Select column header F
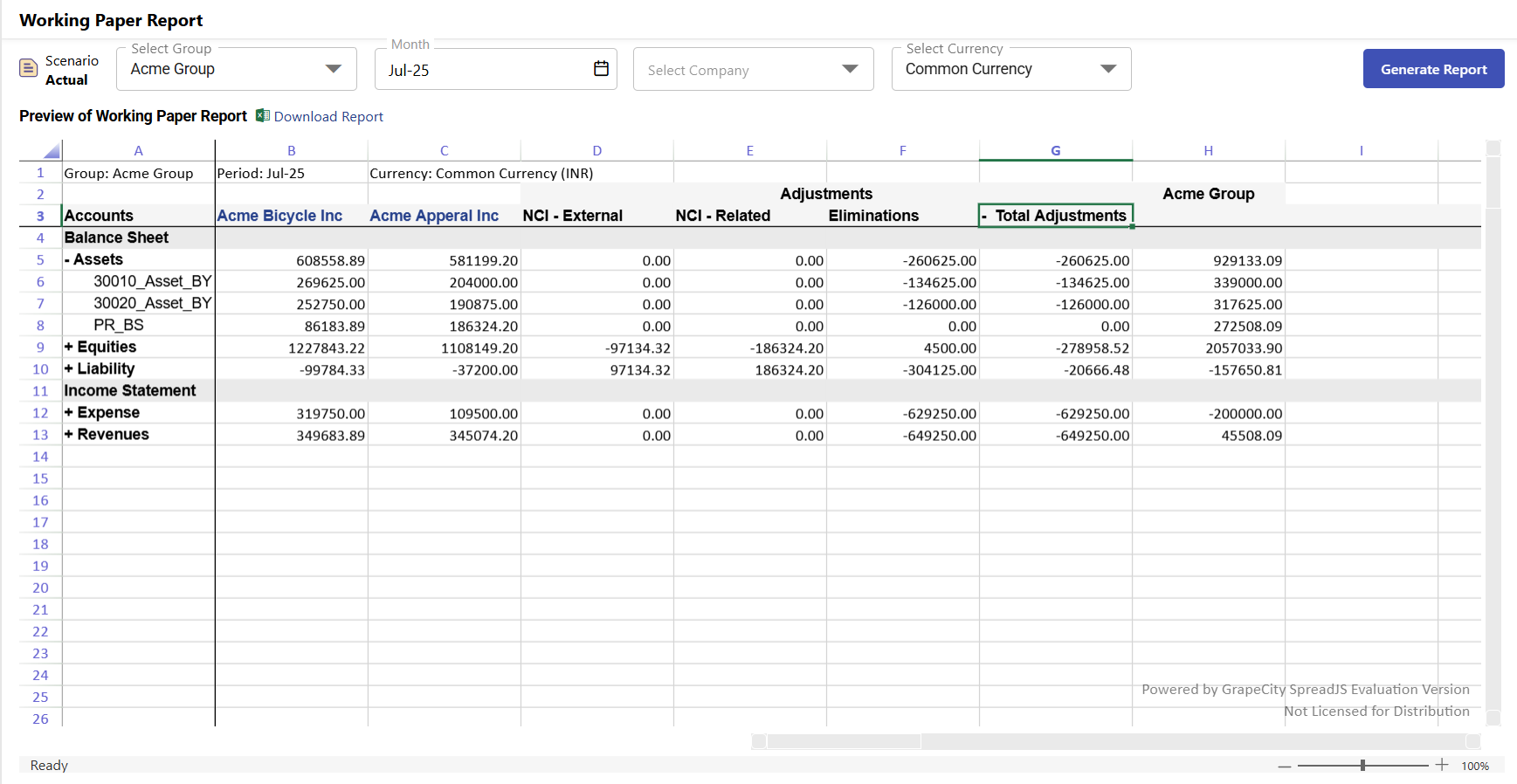1517x784 pixels. tap(903, 150)
